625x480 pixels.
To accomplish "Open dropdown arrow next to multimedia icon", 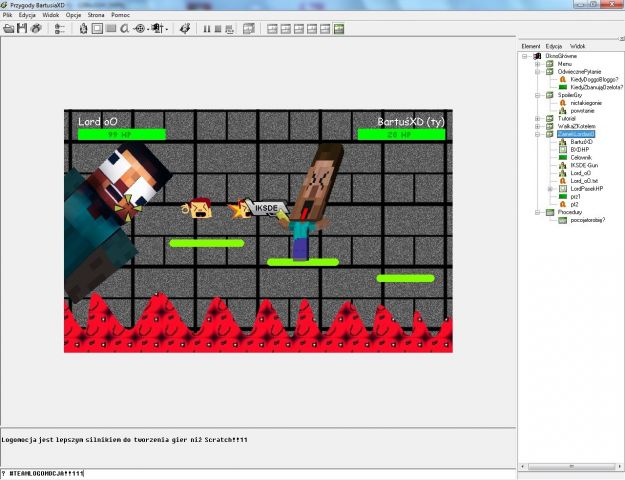I will click(x=167, y=29).
